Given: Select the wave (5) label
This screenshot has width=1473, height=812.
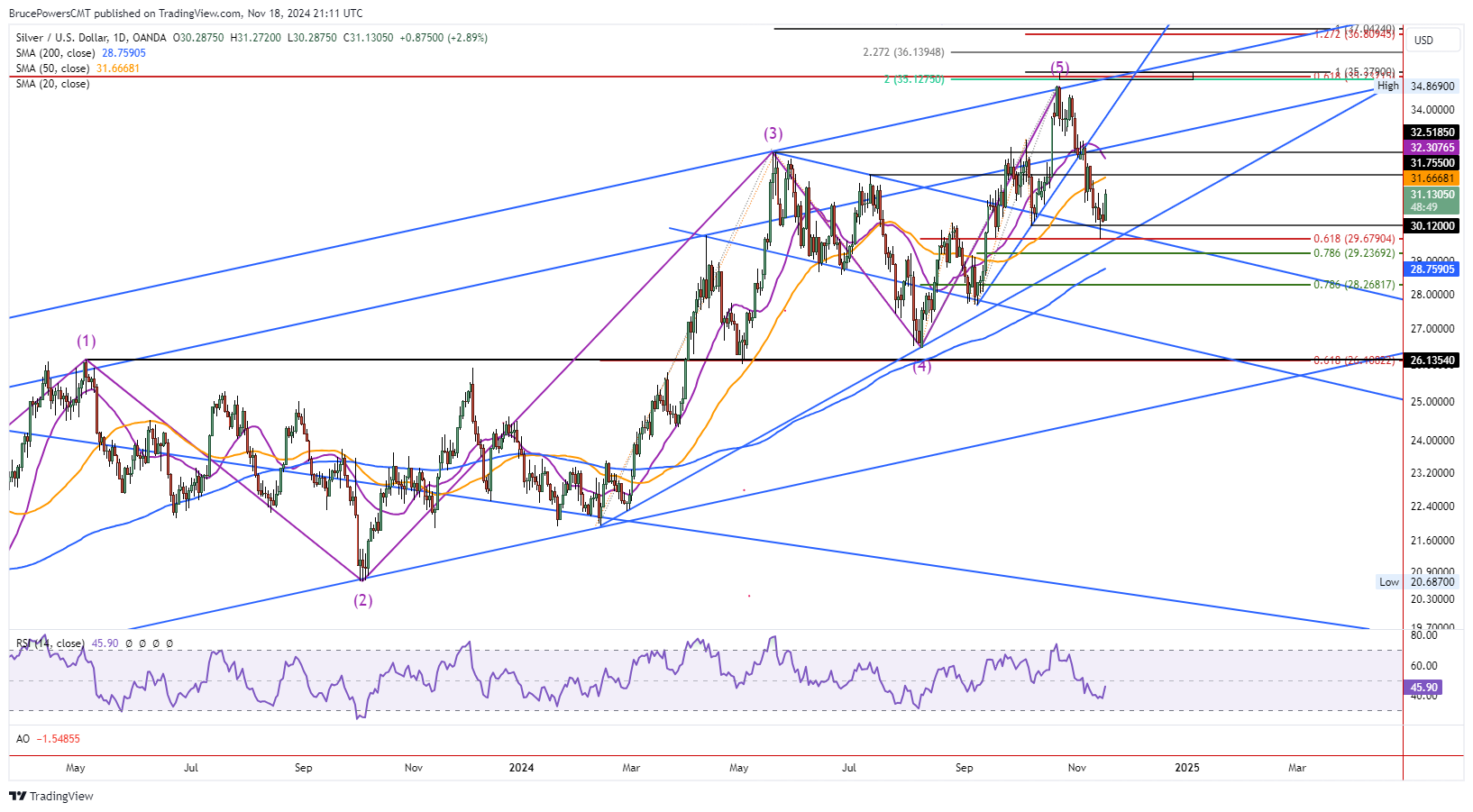Looking at the screenshot, I should 1059,68.
